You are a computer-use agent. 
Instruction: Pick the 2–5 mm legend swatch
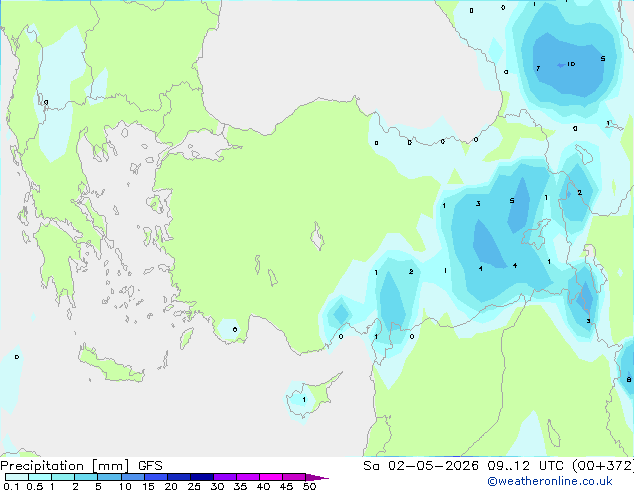(x=86, y=477)
